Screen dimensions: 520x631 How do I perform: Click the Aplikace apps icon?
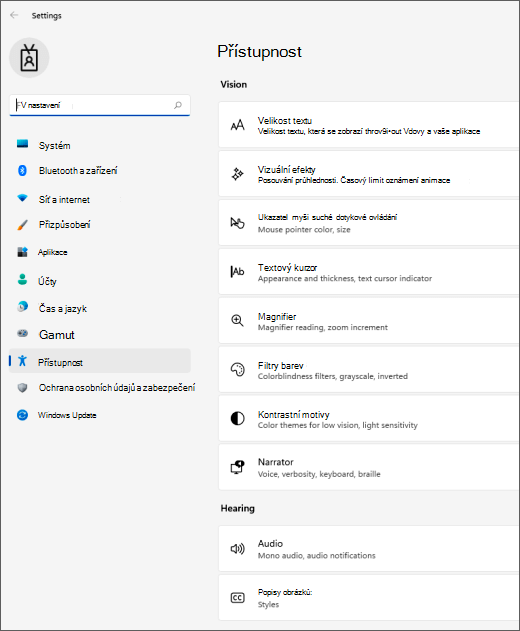tap(23, 252)
